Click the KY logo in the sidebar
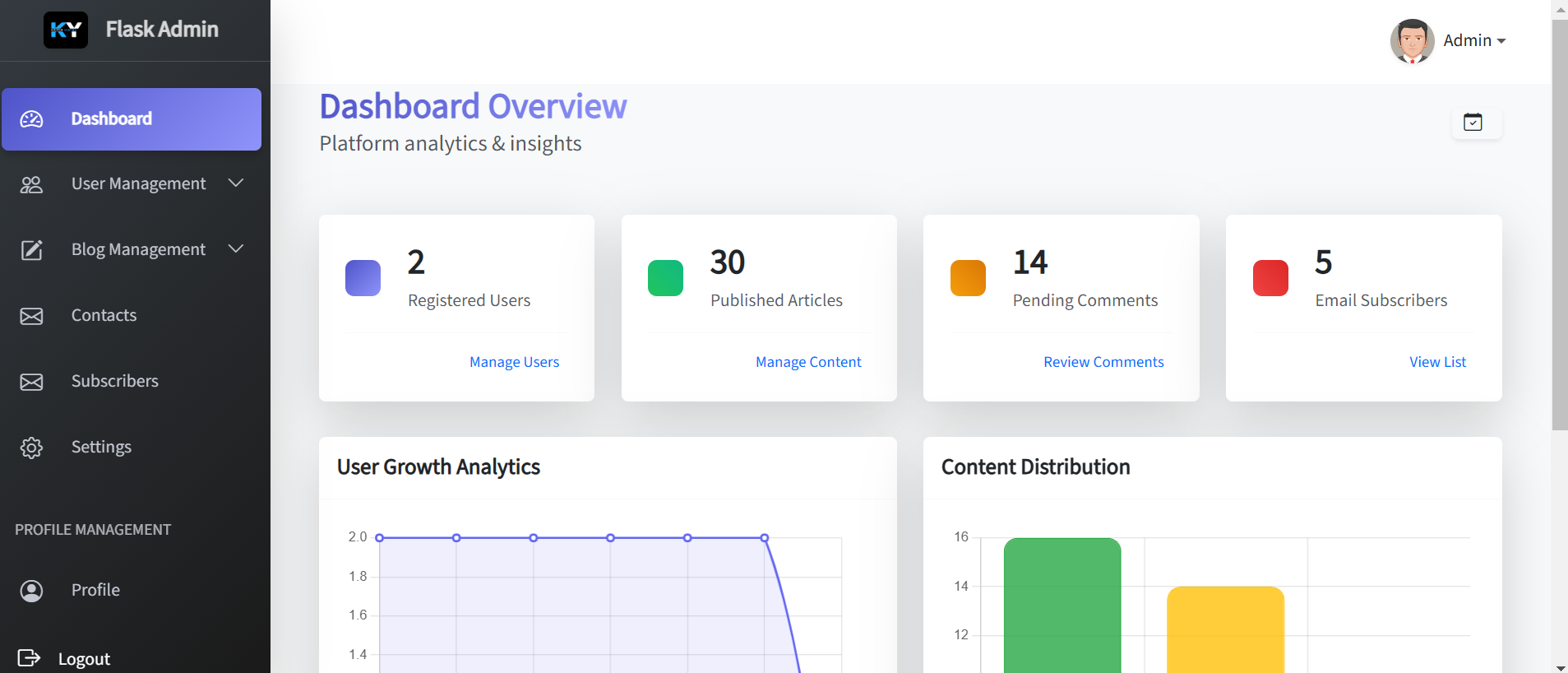The image size is (1568, 673). pos(66,30)
